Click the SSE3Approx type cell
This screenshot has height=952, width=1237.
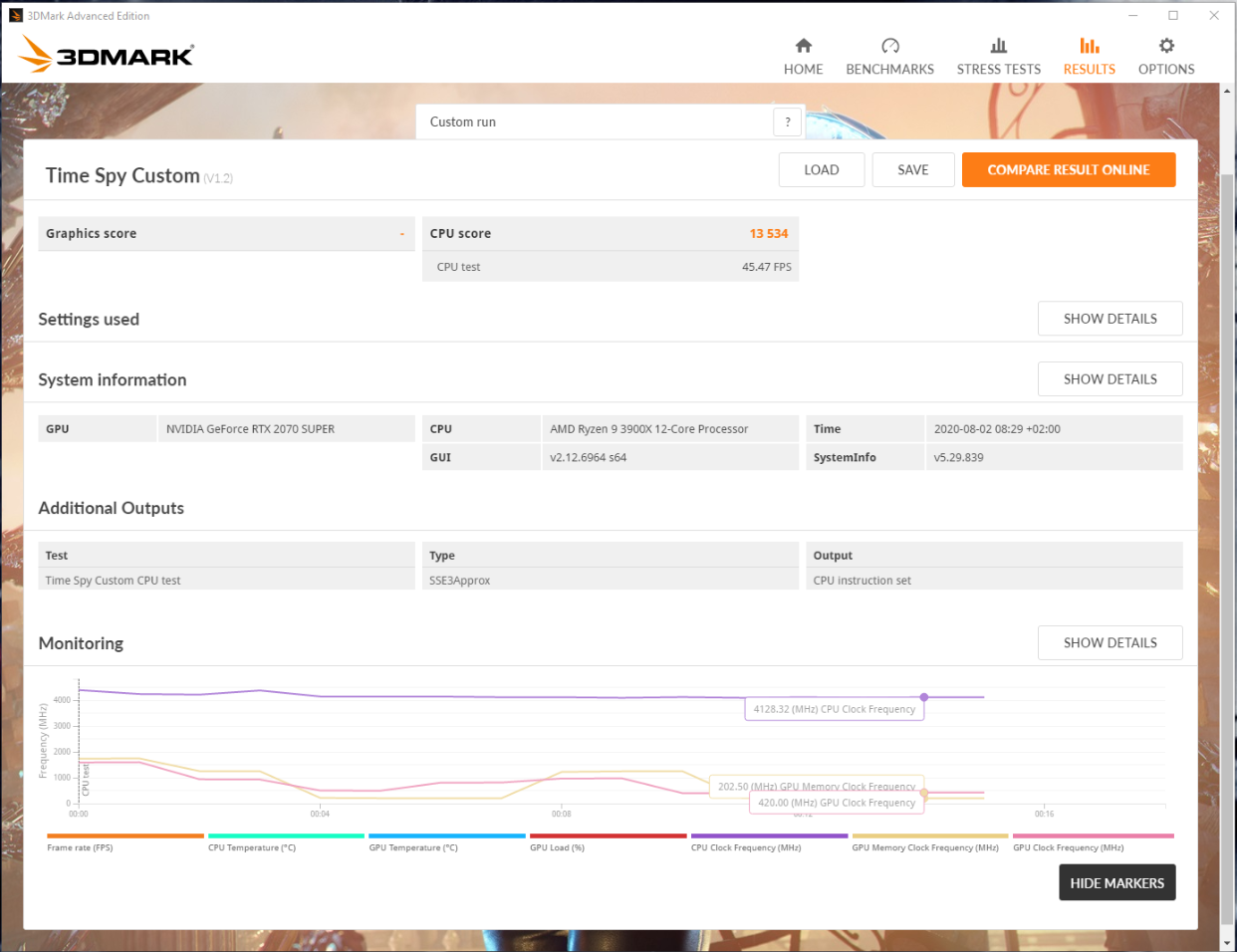611,581
